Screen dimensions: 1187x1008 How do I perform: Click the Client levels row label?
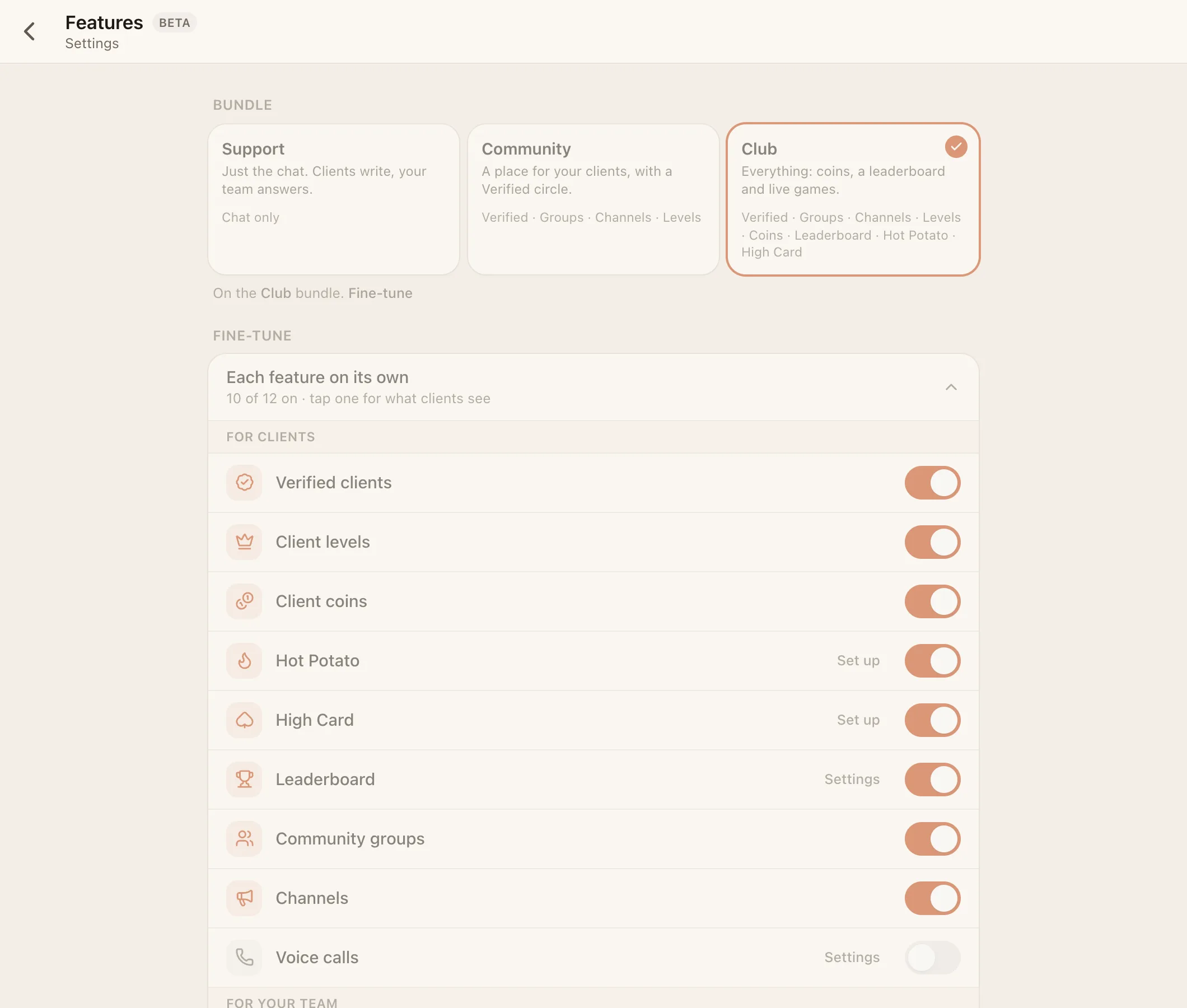[323, 542]
